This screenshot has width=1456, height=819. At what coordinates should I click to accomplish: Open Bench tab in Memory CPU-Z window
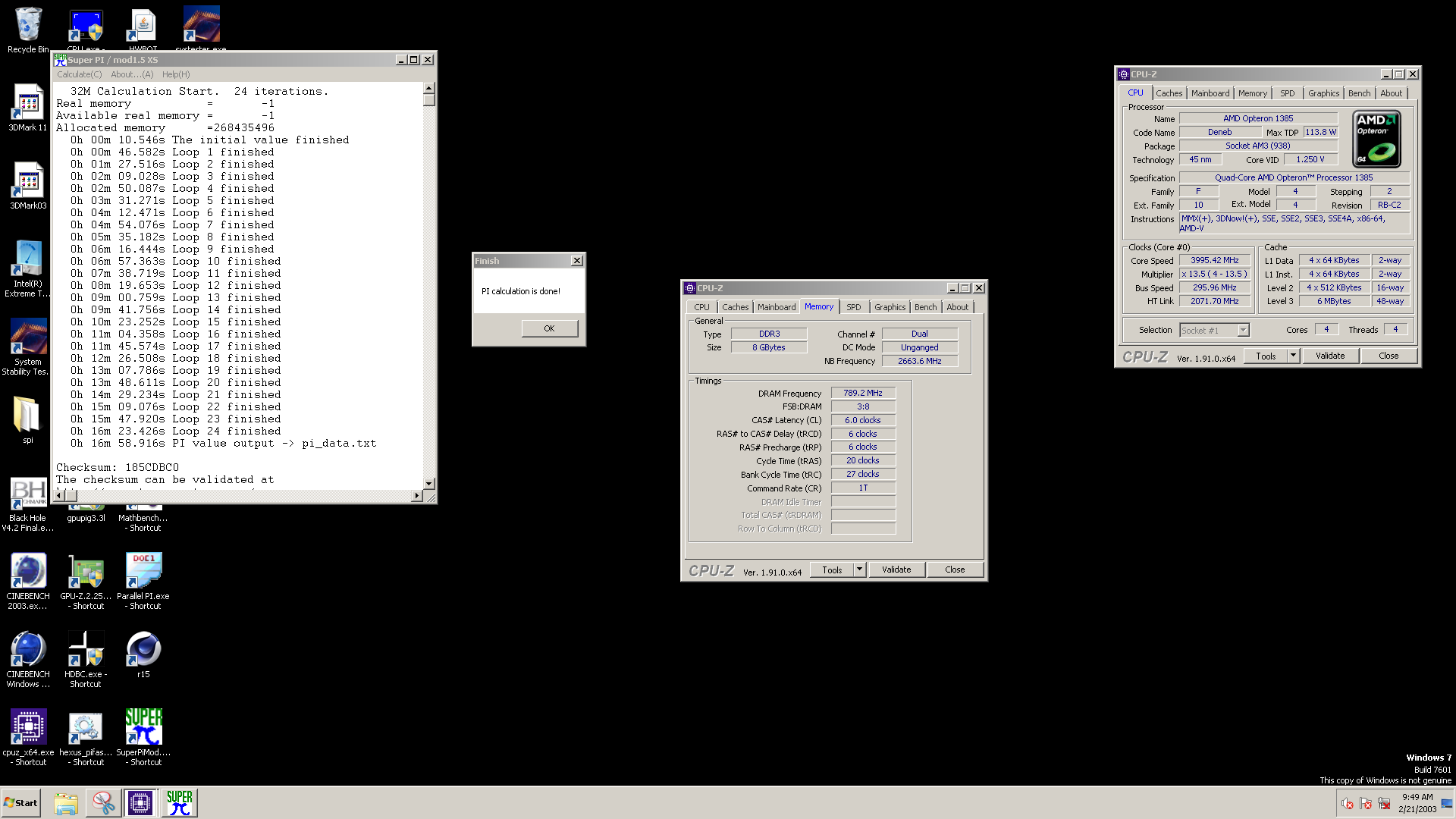pos(925,307)
